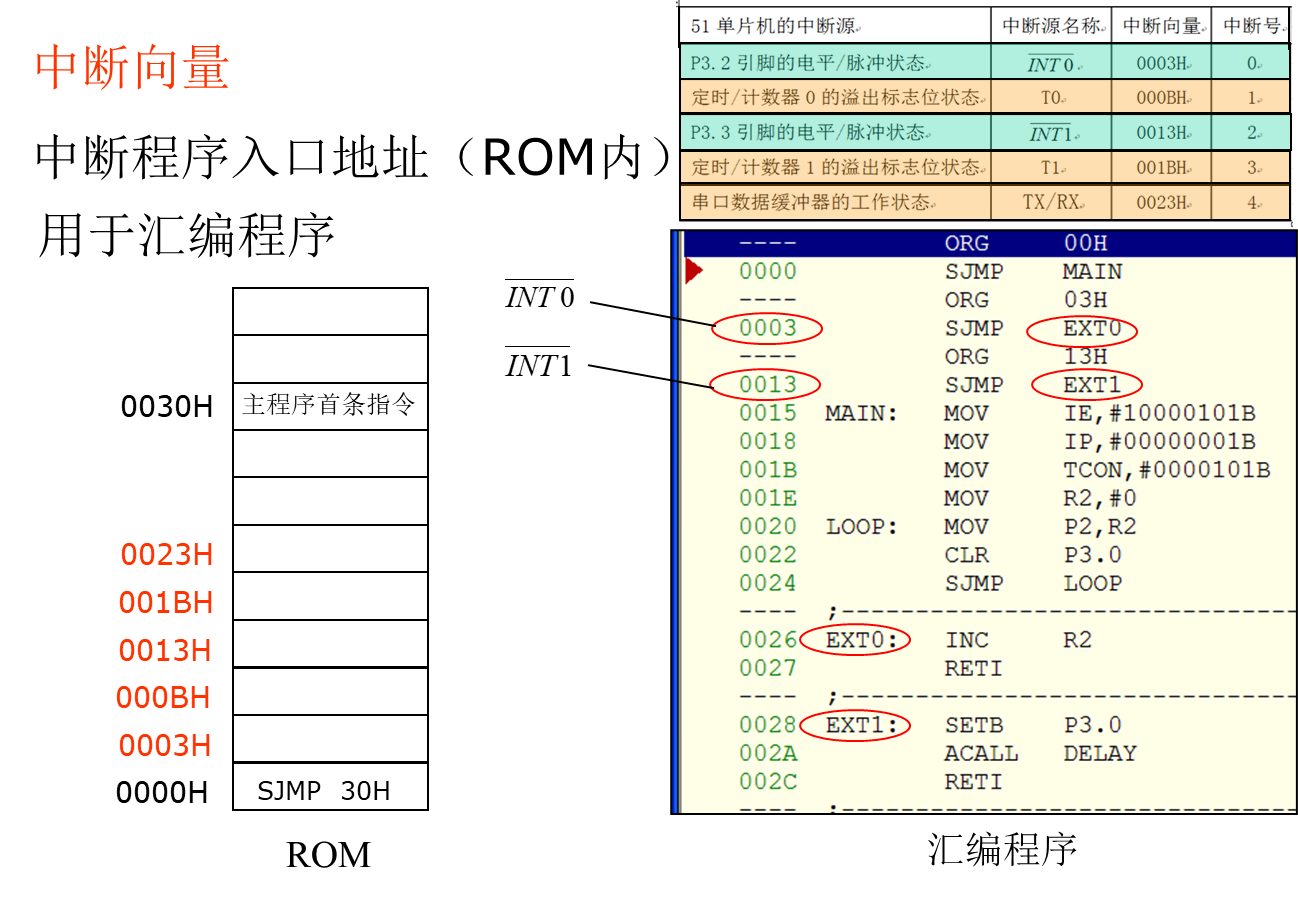The height and width of the screenshot is (899, 1298).
Task: Click the table header 中断号
Action: [1252, 26]
